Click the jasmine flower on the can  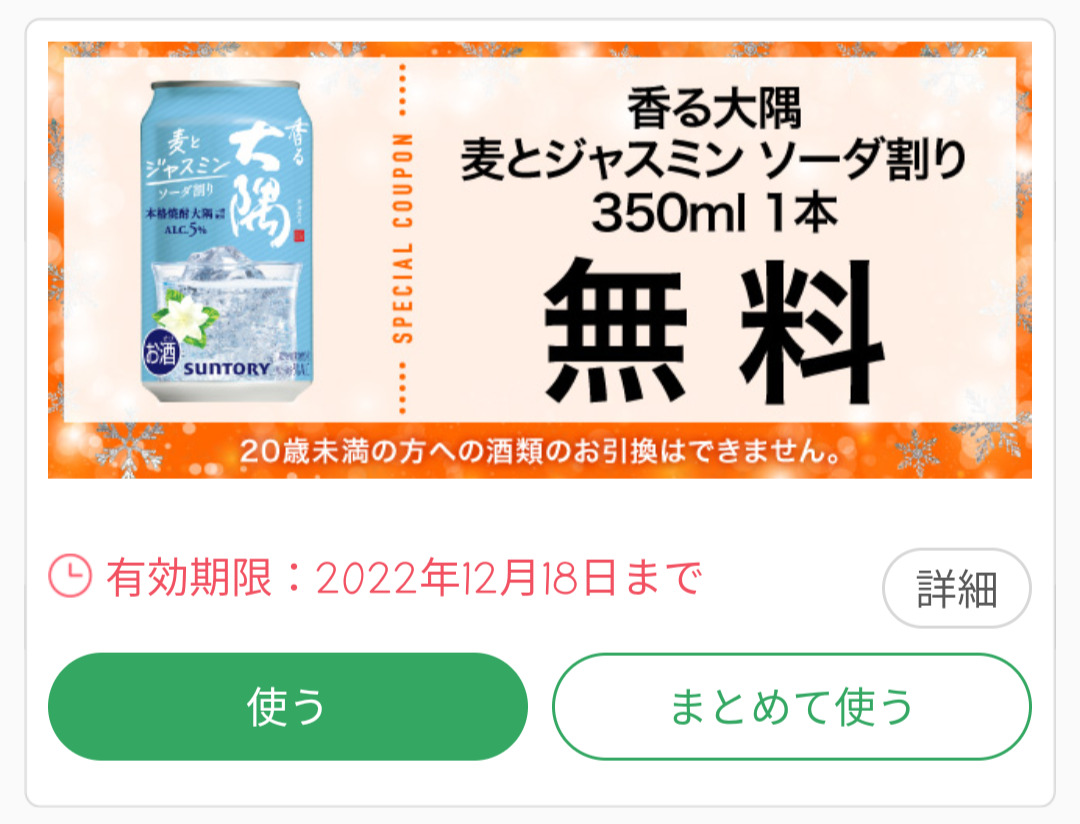click(185, 317)
